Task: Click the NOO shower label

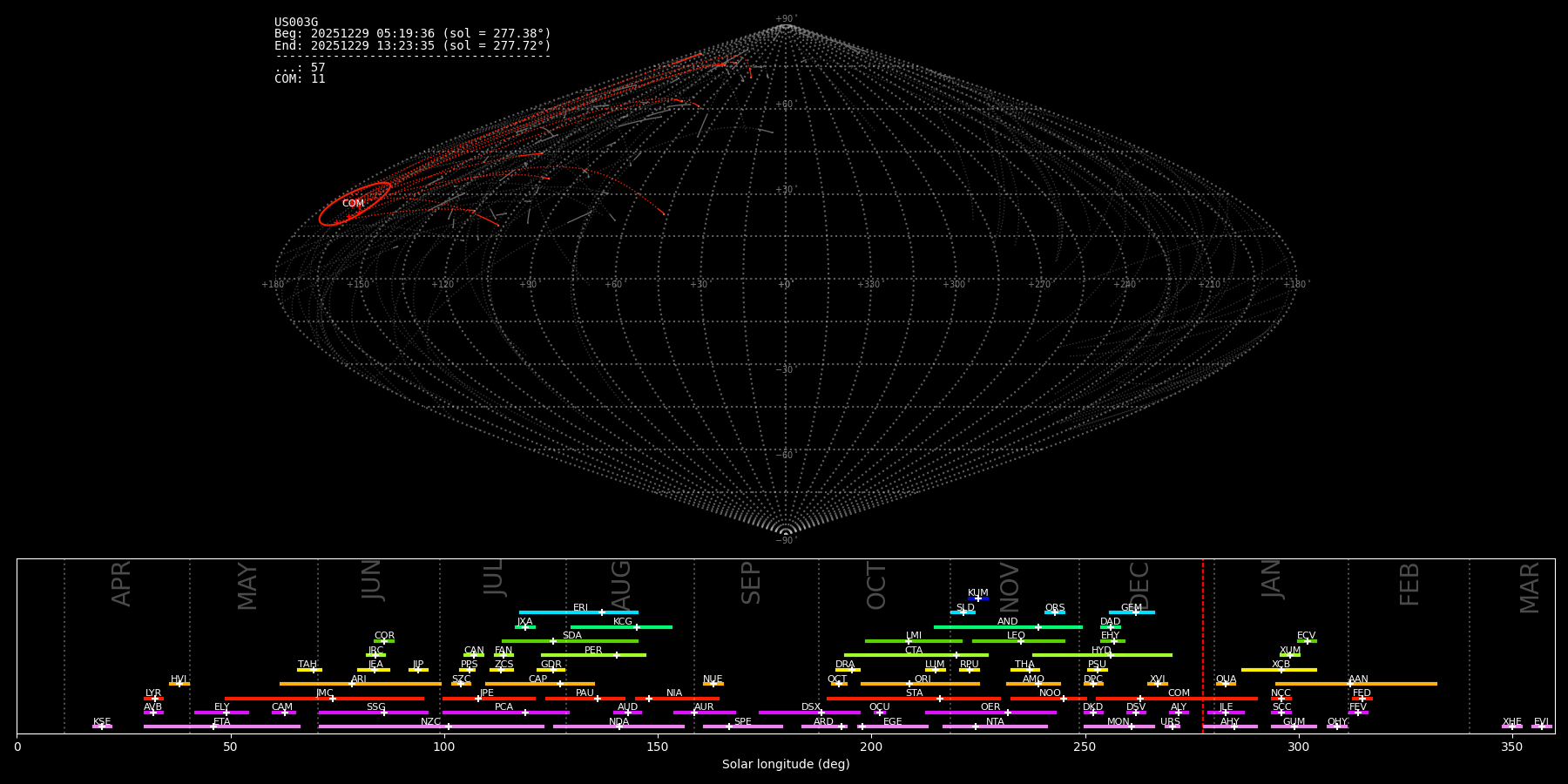Action: 1051,693
